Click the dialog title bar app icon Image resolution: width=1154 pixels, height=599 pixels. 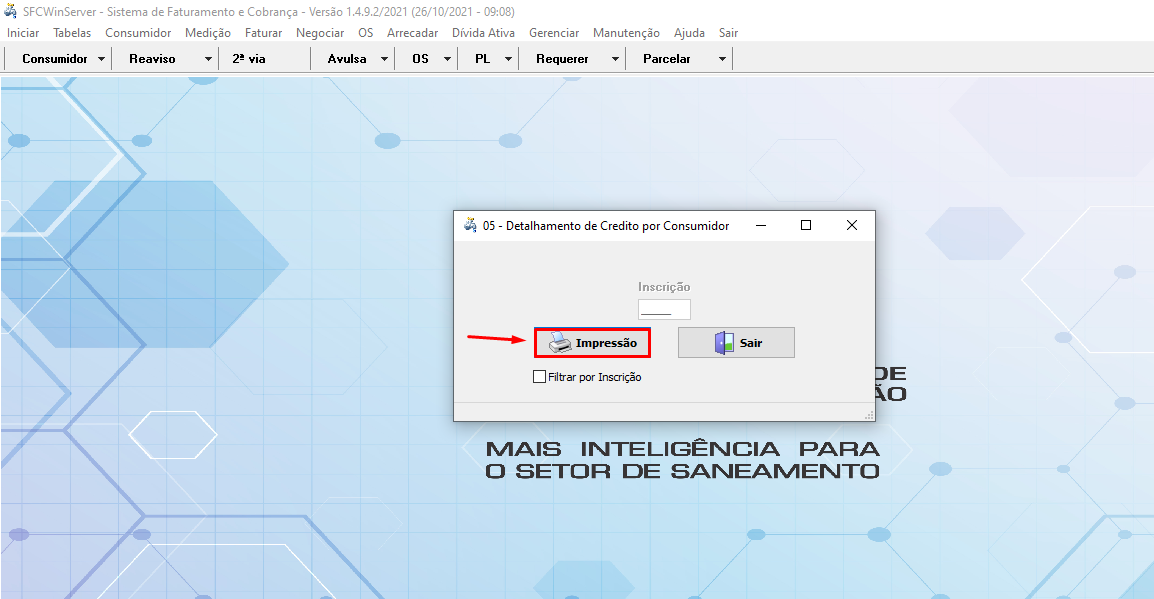click(470, 226)
